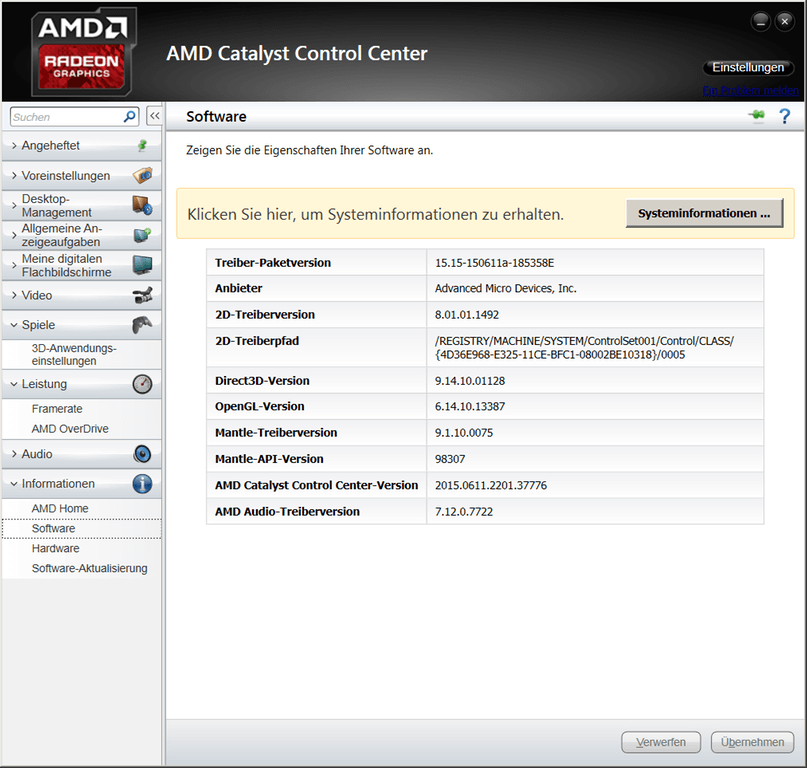Select Direct3D version 9.14.10.01128

click(x=470, y=381)
